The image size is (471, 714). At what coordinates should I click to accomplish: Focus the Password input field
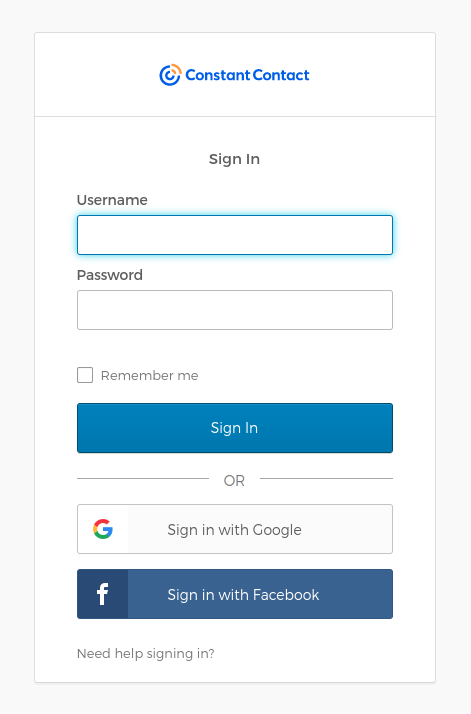click(235, 310)
